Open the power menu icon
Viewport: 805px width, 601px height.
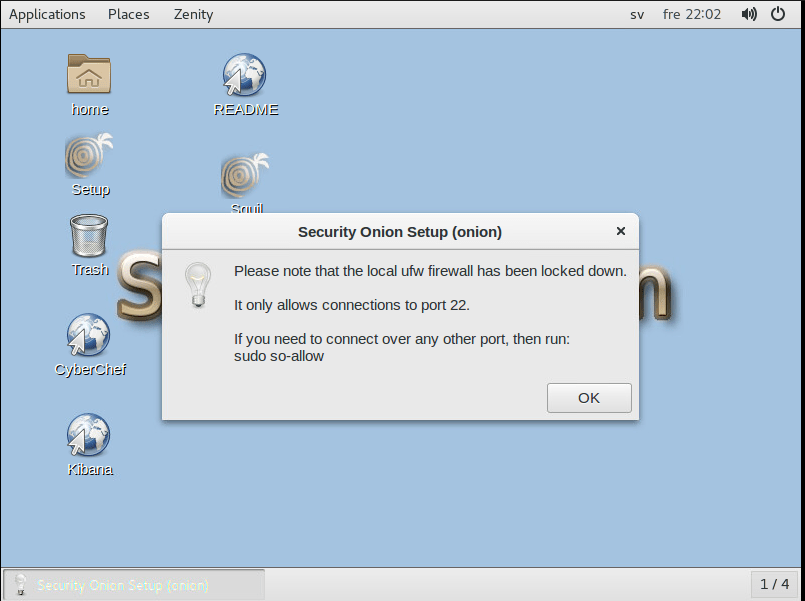pyautogui.click(x=778, y=14)
